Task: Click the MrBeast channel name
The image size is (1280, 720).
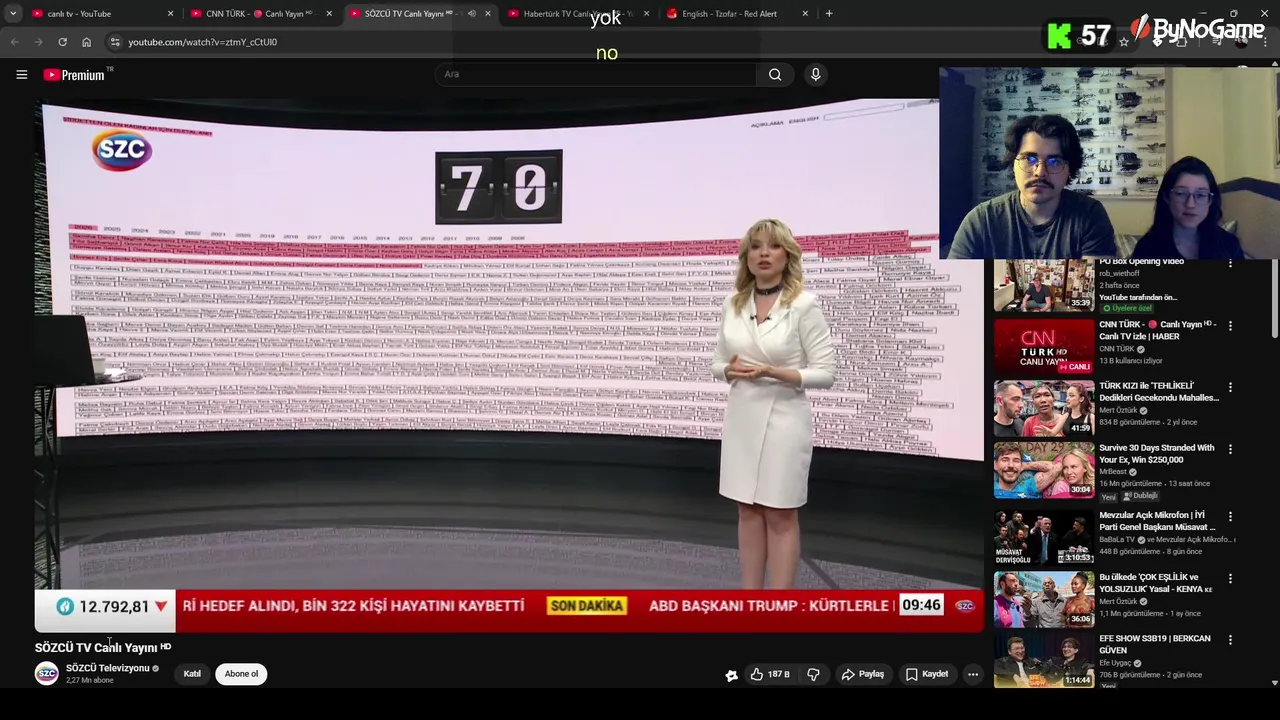Action: [1113, 472]
